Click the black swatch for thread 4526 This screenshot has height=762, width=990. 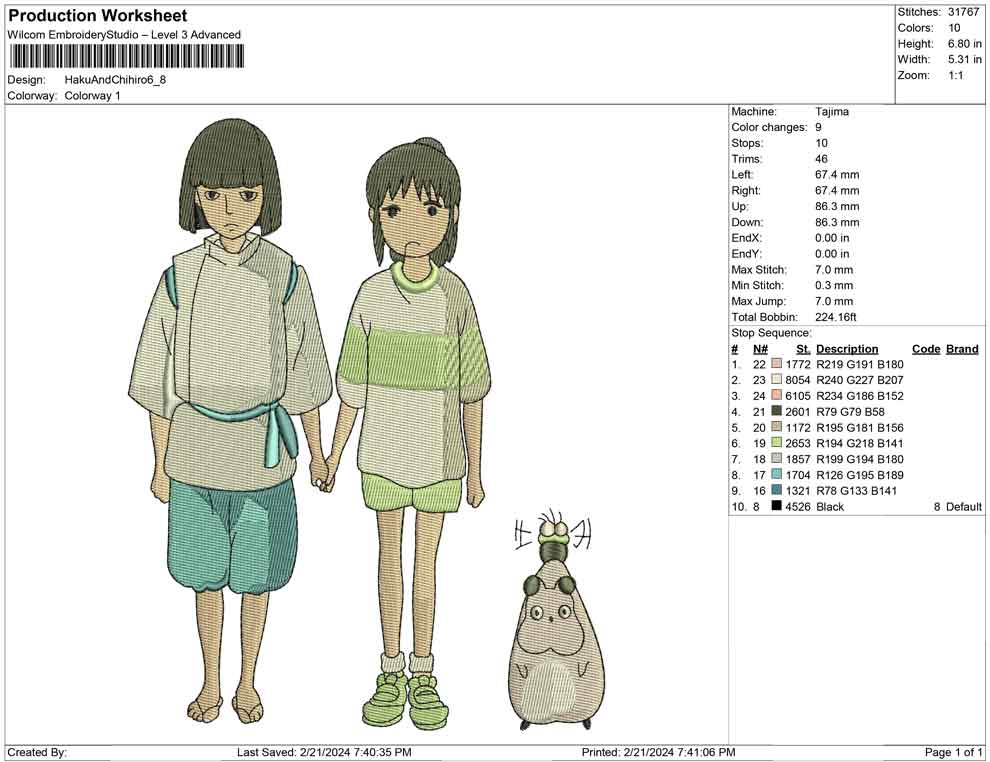(777, 506)
